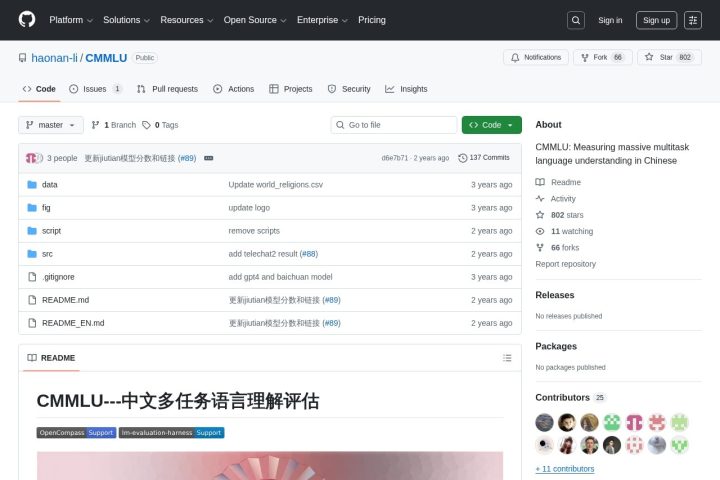Switch to the Pull requests tab
Viewport: 720px width, 480px height.
coord(168,89)
